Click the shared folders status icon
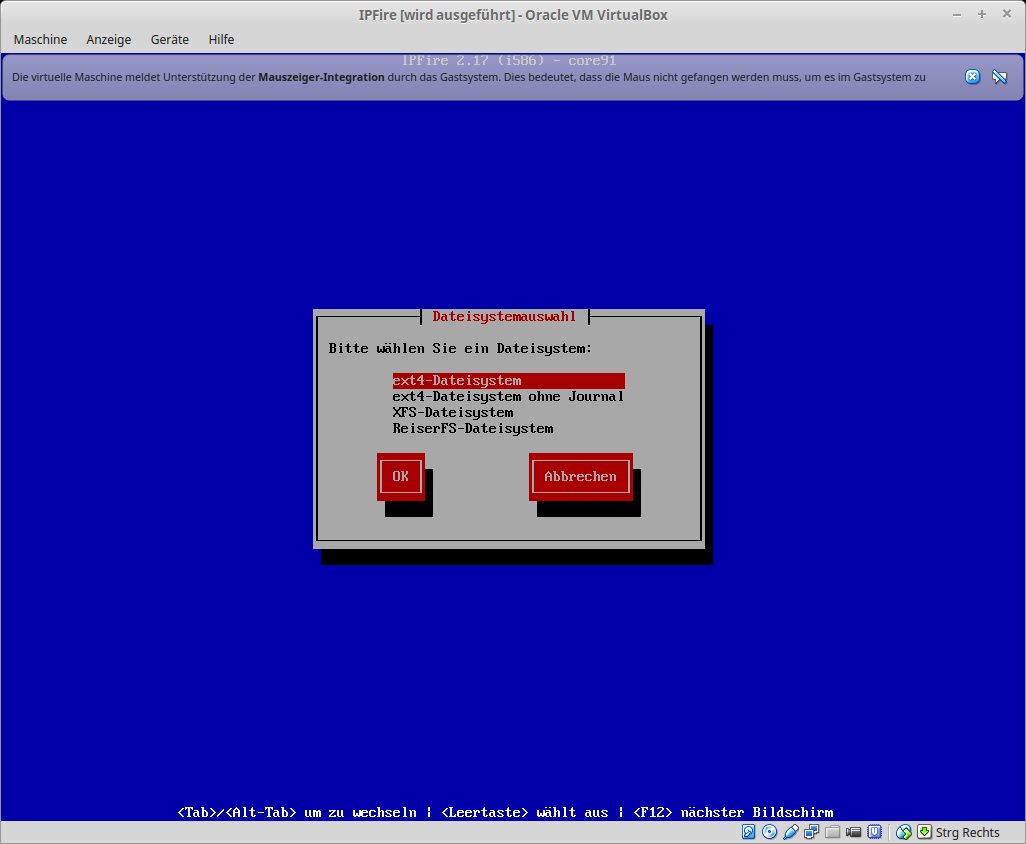This screenshot has width=1026, height=844. click(832, 832)
